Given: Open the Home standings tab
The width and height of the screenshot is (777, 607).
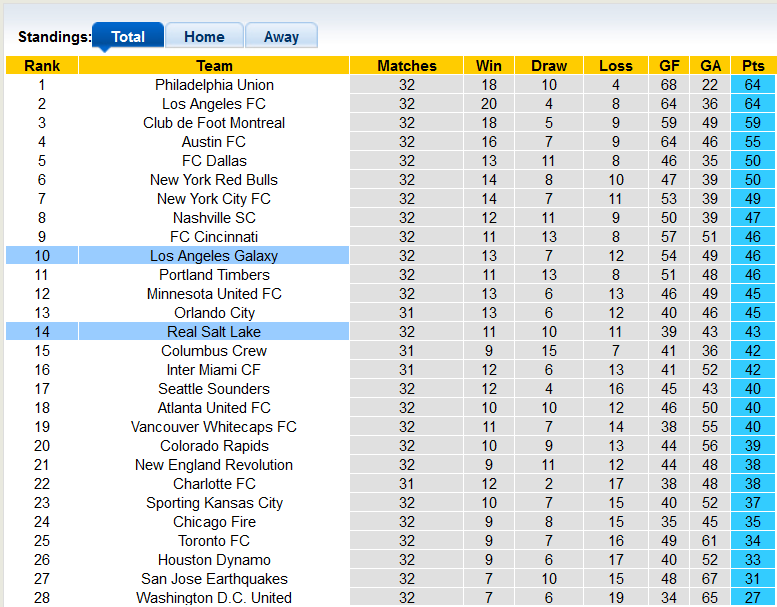Looking at the screenshot, I should point(204,37).
